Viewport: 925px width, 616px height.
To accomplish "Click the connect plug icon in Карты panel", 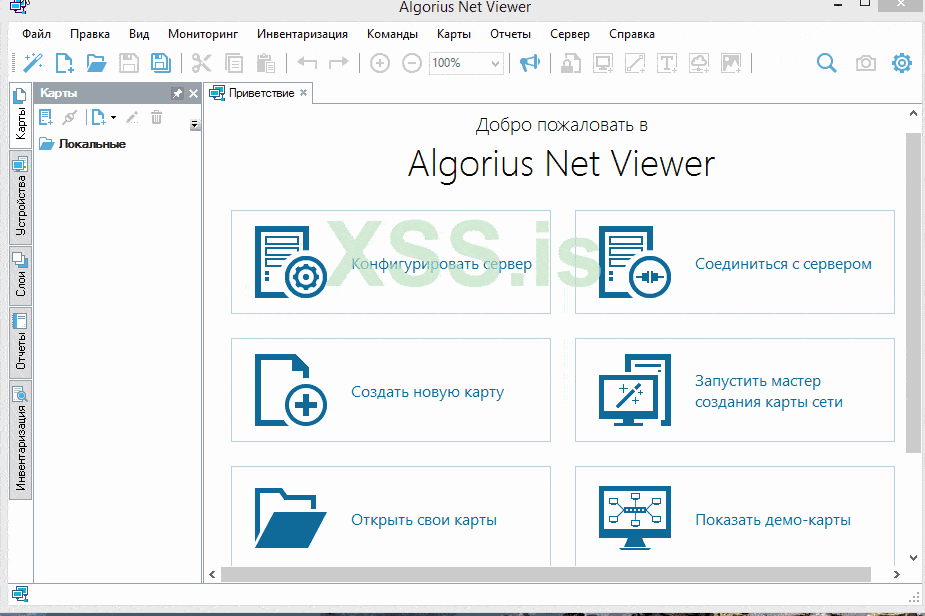I will (x=70, y=117).
